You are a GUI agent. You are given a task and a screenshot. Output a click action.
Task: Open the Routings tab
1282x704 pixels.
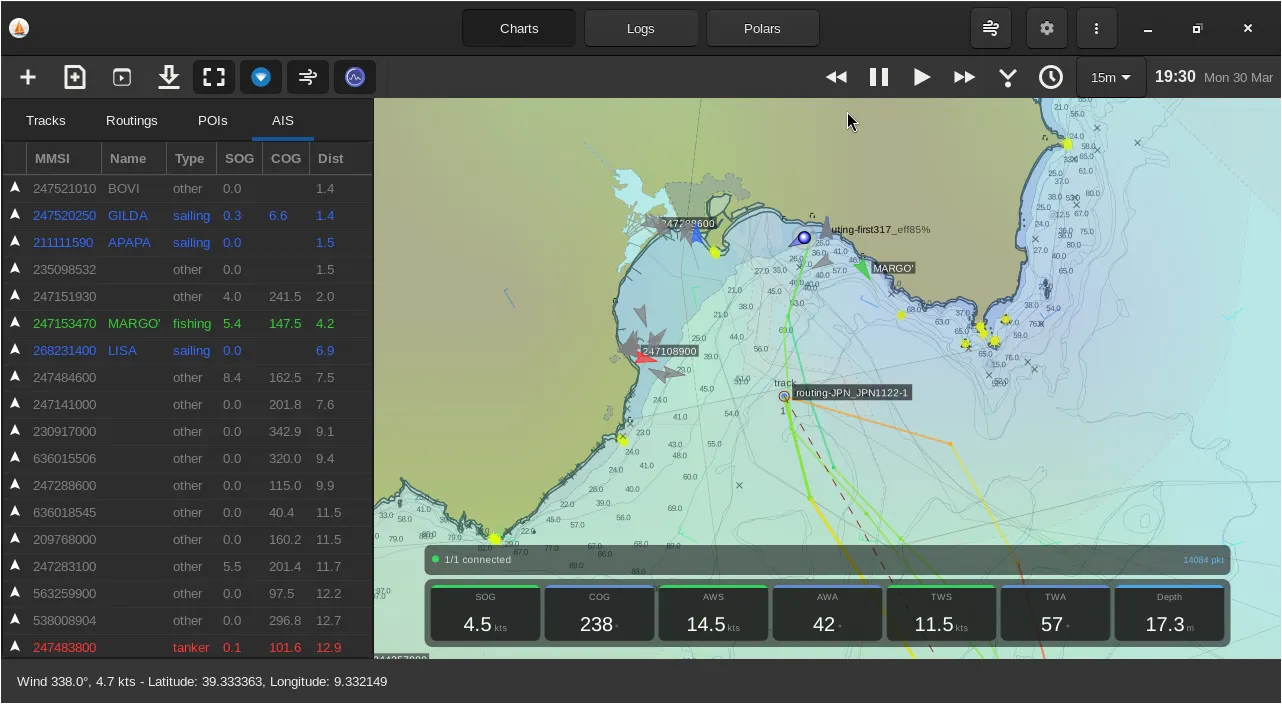coord(132,120)
